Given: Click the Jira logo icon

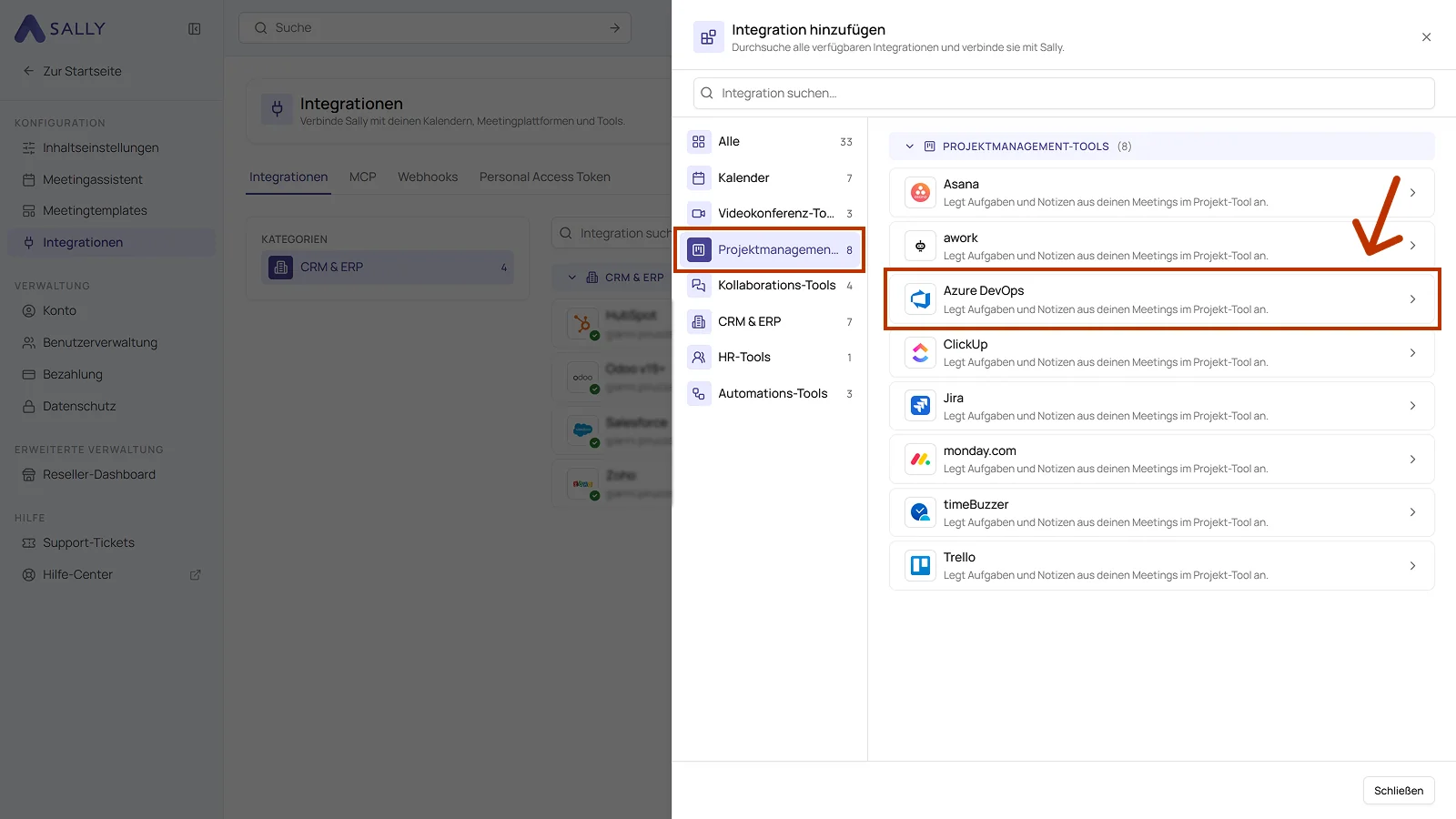Looking at the screenshot, I should [920, 406].
